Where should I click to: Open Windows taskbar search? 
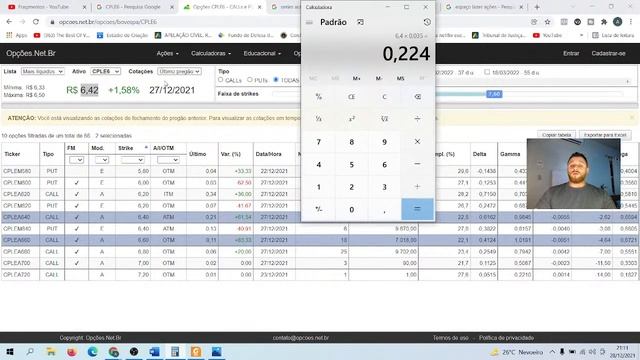tap(30, 351)
